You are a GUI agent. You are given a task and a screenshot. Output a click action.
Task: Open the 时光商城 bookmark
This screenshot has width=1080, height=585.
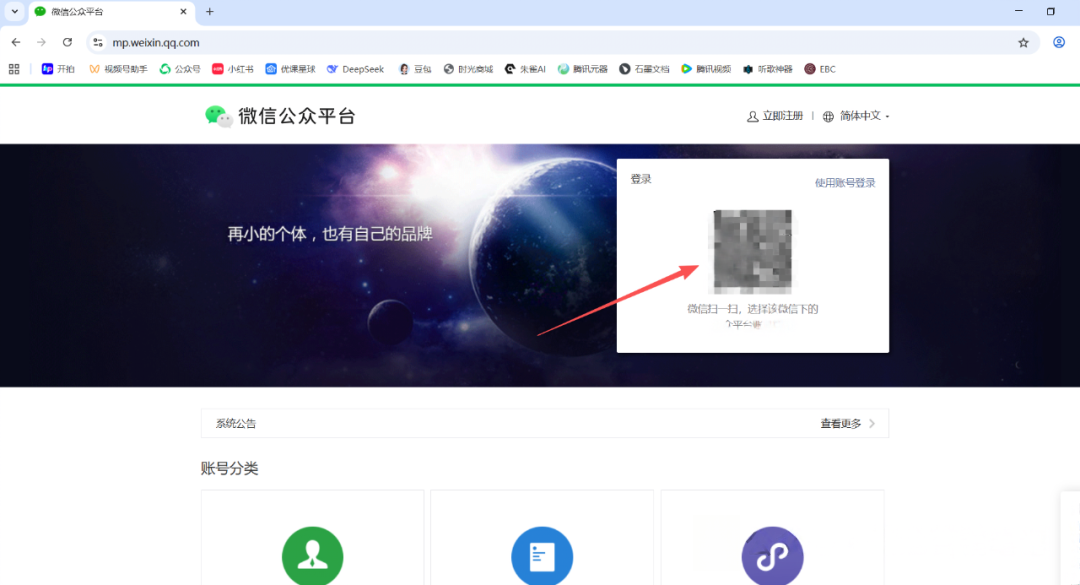(468, 69)
